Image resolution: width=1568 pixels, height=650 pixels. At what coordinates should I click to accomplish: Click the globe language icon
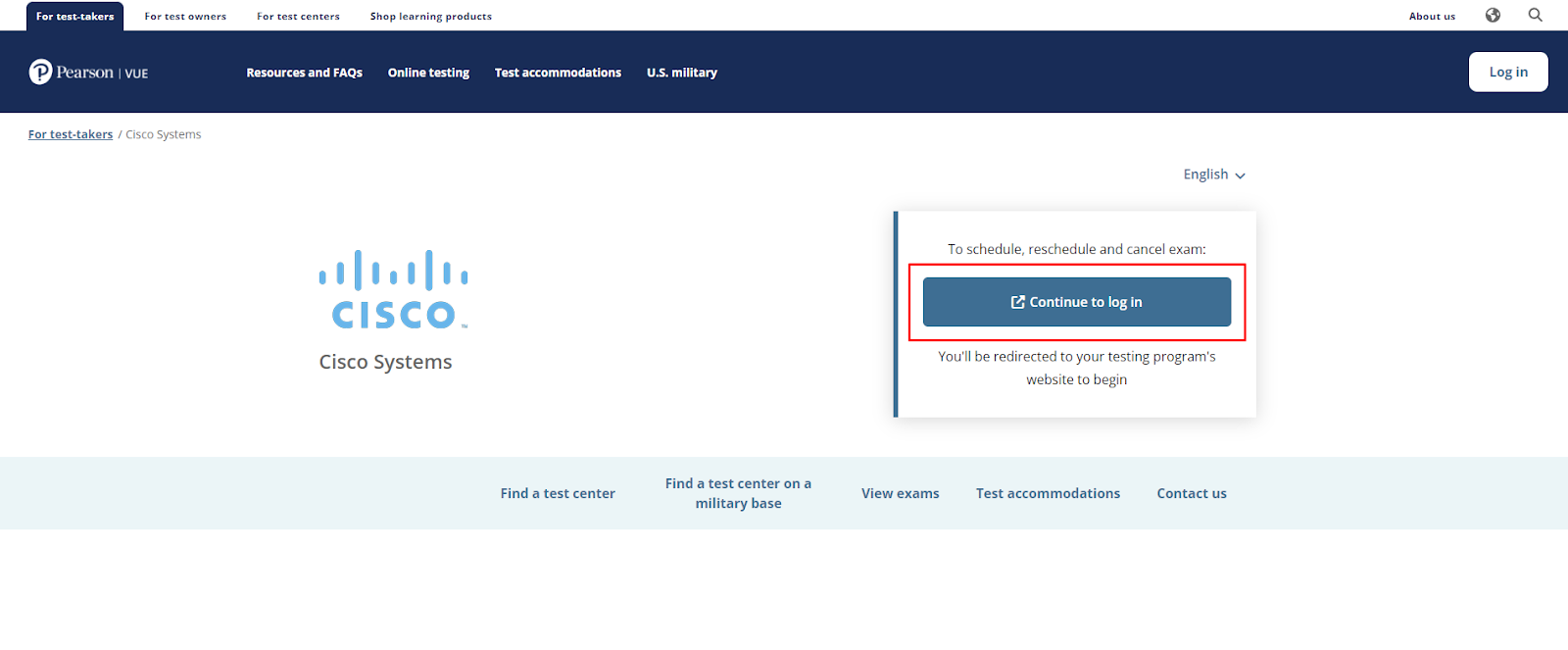pos(1493,15)
